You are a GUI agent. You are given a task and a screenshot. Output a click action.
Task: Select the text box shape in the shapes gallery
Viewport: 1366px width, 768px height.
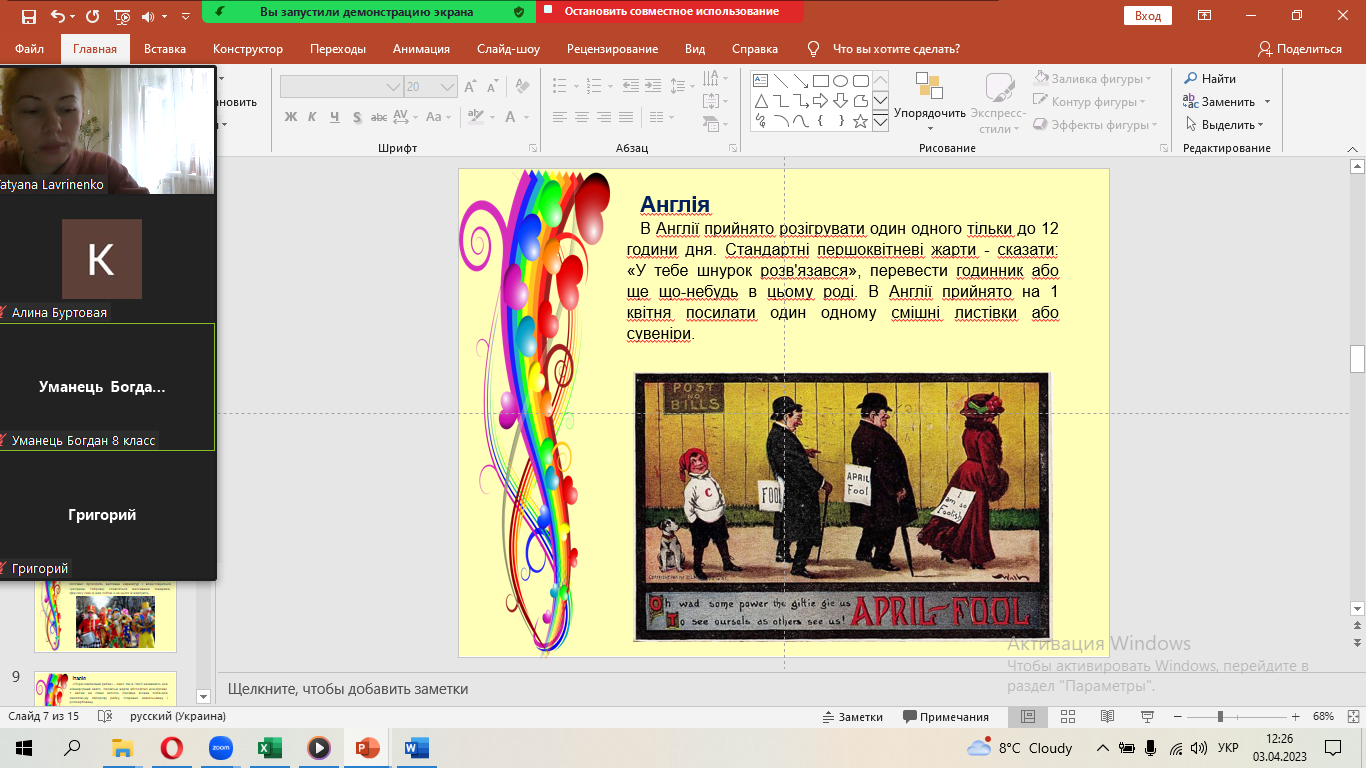coord(760,80)
